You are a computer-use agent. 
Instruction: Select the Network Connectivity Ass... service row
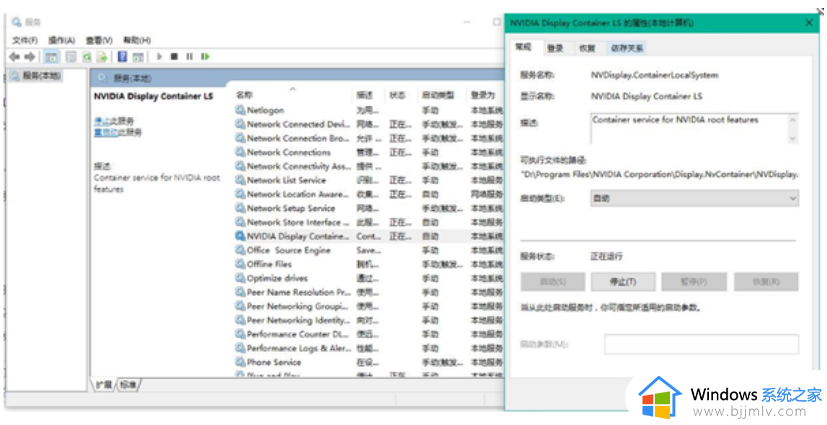(369, 166)
